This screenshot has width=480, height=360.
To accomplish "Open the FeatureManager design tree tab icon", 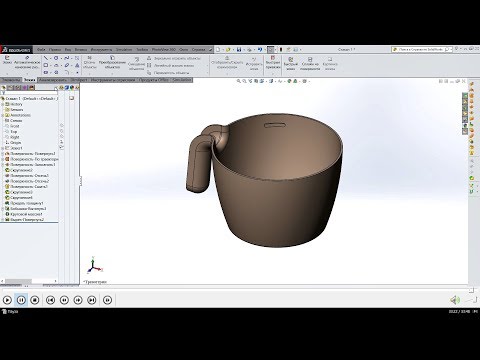I will click(4, 88).
